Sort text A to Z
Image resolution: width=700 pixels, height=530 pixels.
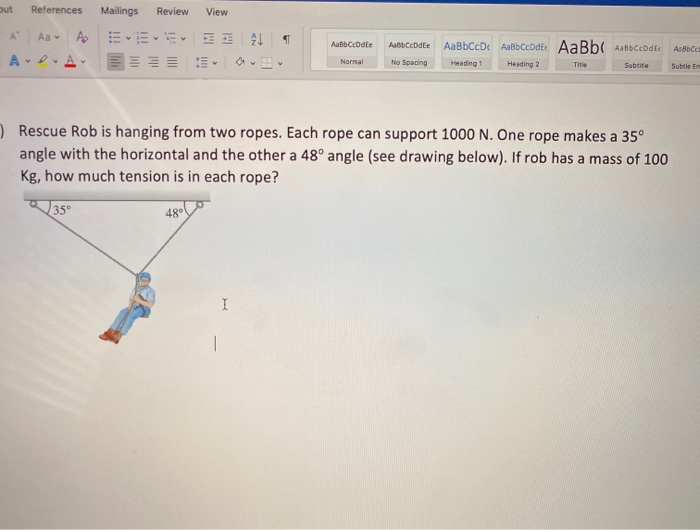pos(257,40)
